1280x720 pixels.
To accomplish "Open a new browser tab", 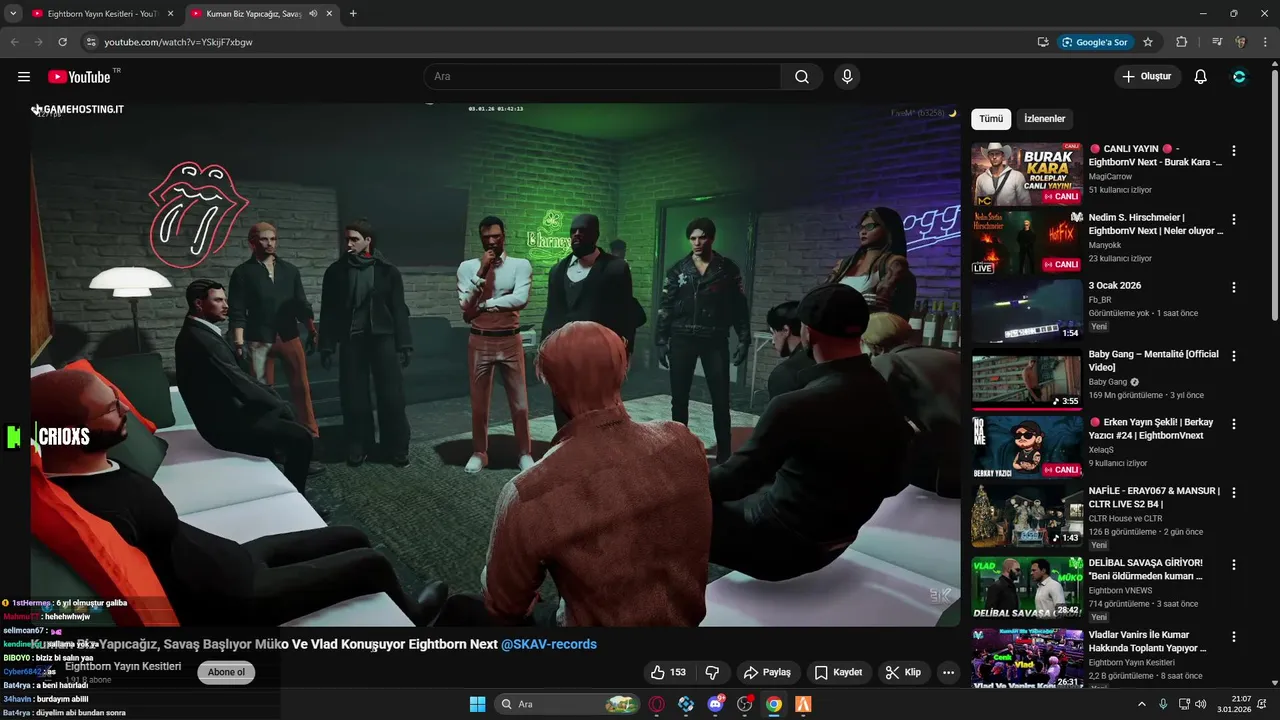I will [353, 14].
